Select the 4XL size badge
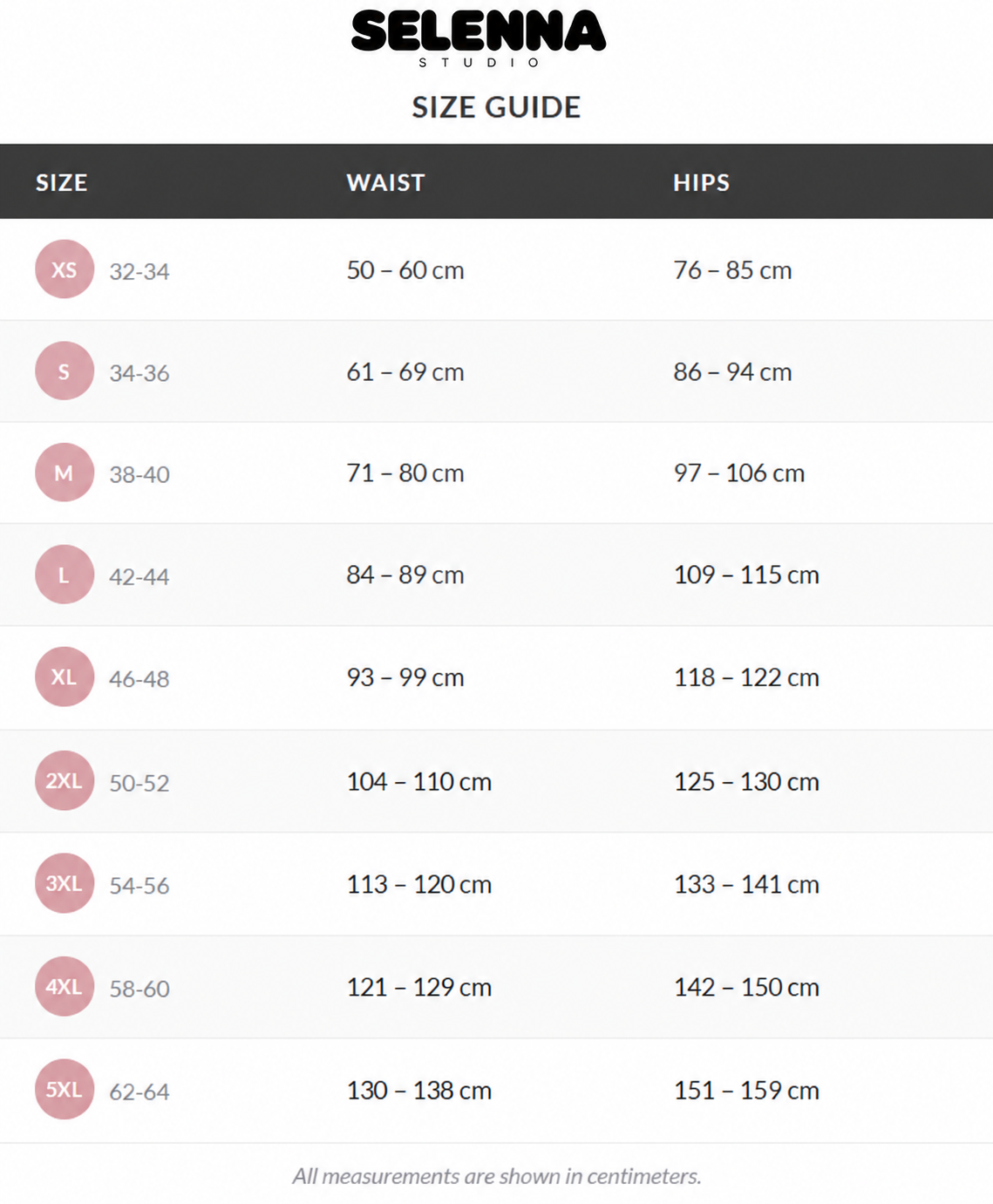Screen dimensions: 993x1204 click(65, 986)
